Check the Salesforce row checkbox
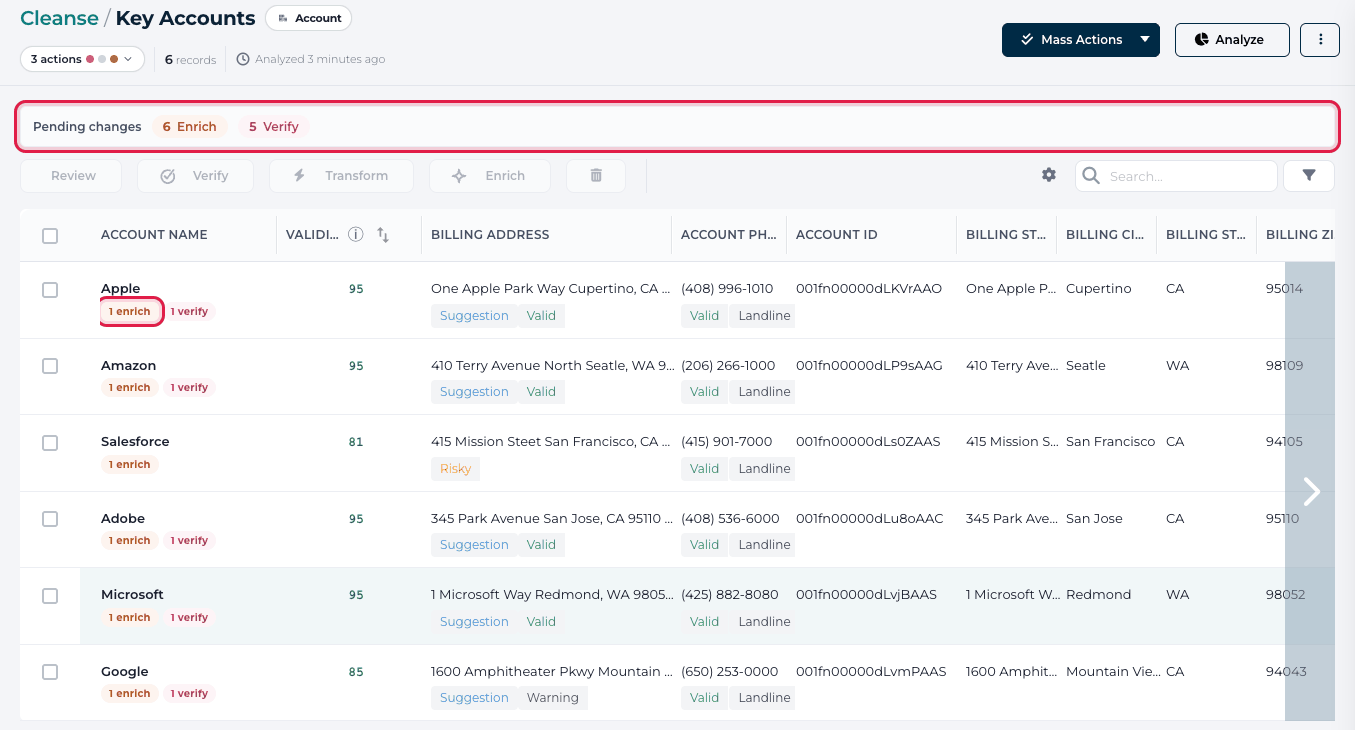Screen dimensions: 1355x730 (x=50, y=443)
